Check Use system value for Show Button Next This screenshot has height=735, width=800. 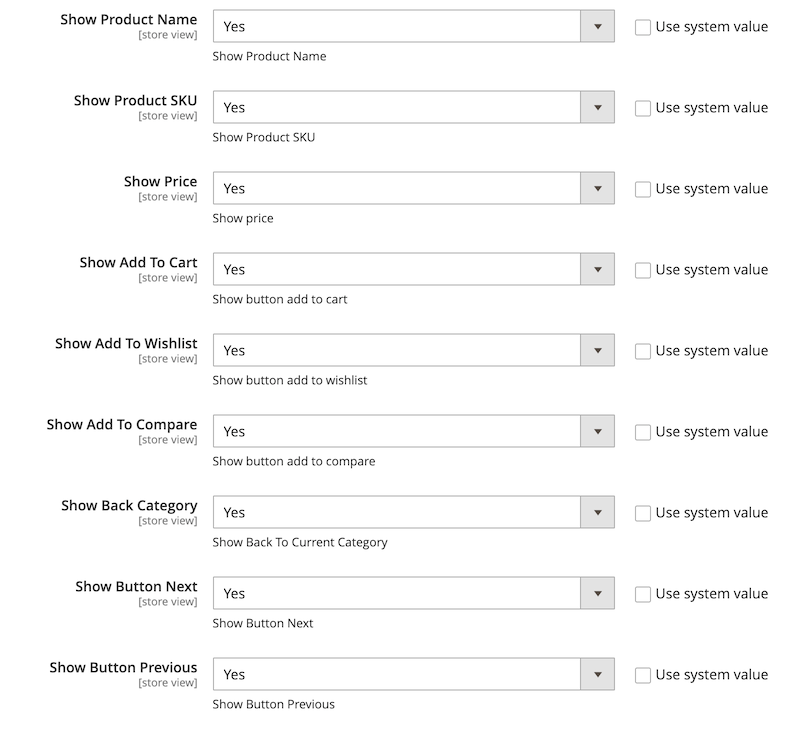[x=643, y=594]
